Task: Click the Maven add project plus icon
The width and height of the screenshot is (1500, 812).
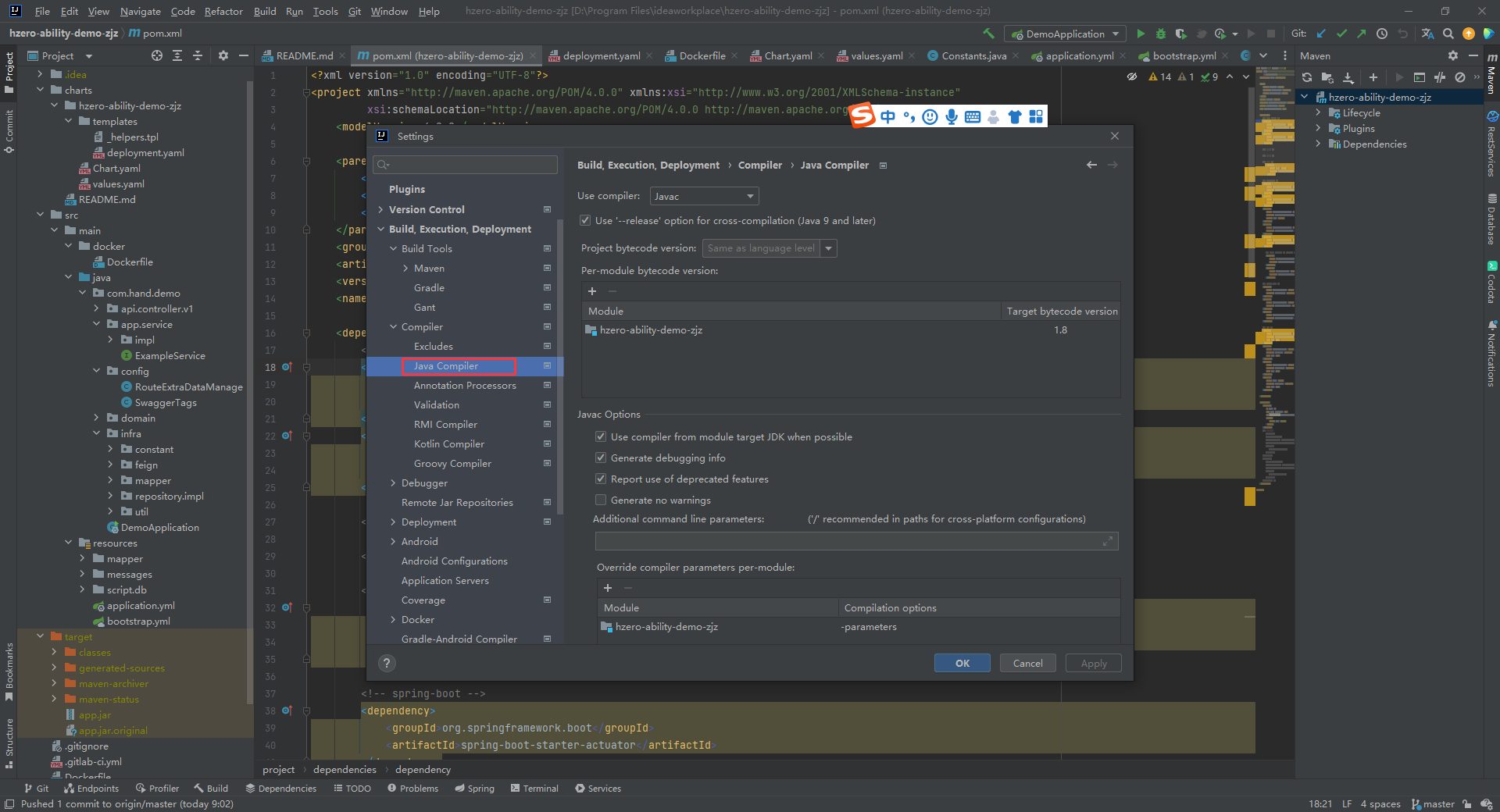Action: coord(1373,77)
